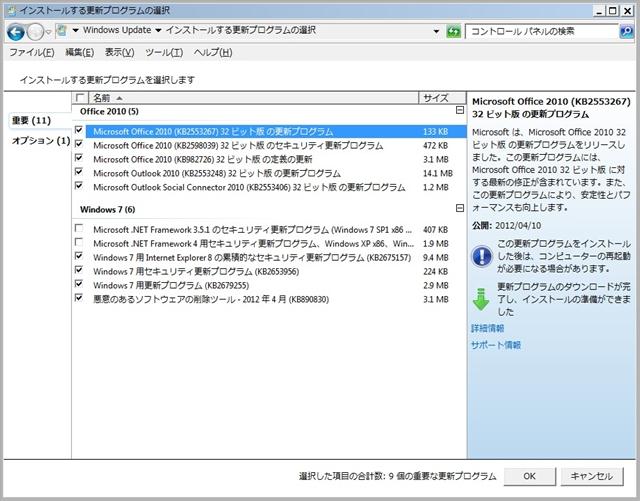640x501 pixels.
Task: Uncheck Outlook Social Connector KB2553406 update
Action: point(79,186)
